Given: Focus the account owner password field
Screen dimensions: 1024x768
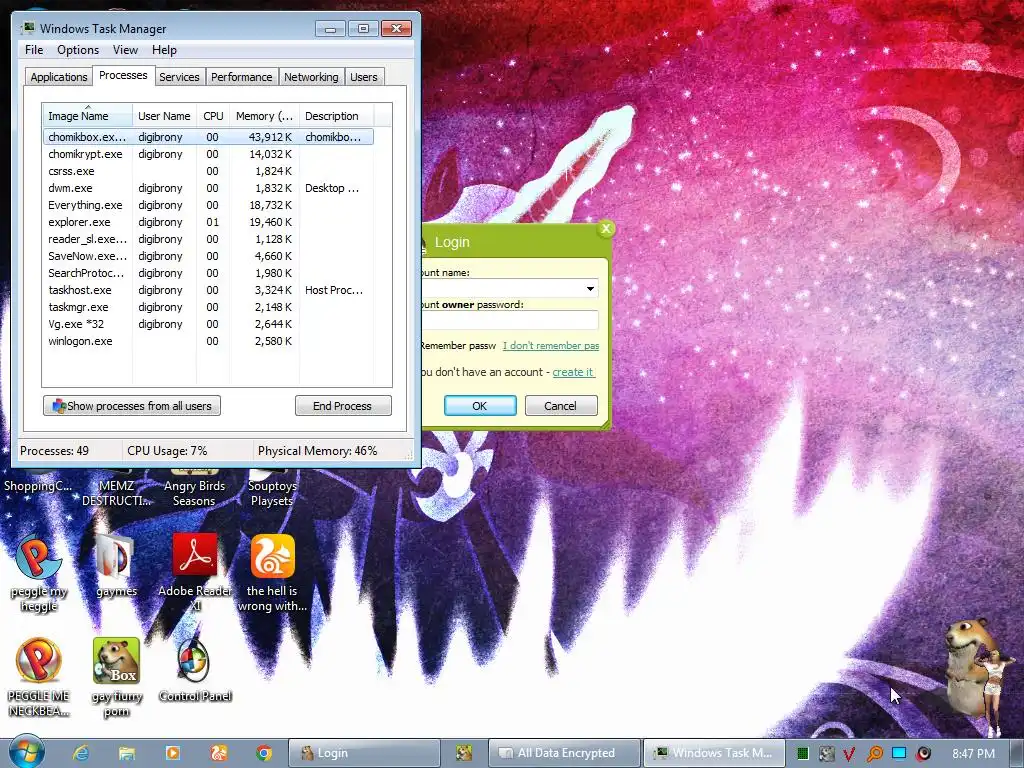Looking at the screenshot, I should [x=509, y=320].
